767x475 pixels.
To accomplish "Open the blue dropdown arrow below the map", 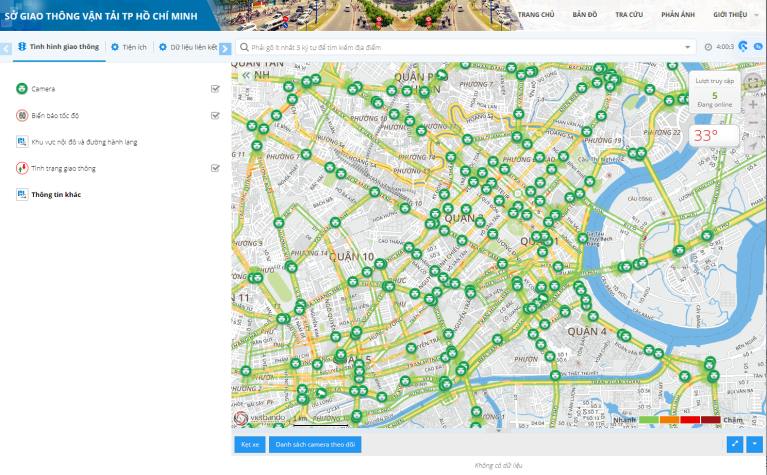I will pyautogui.click(x=755, y=444).
